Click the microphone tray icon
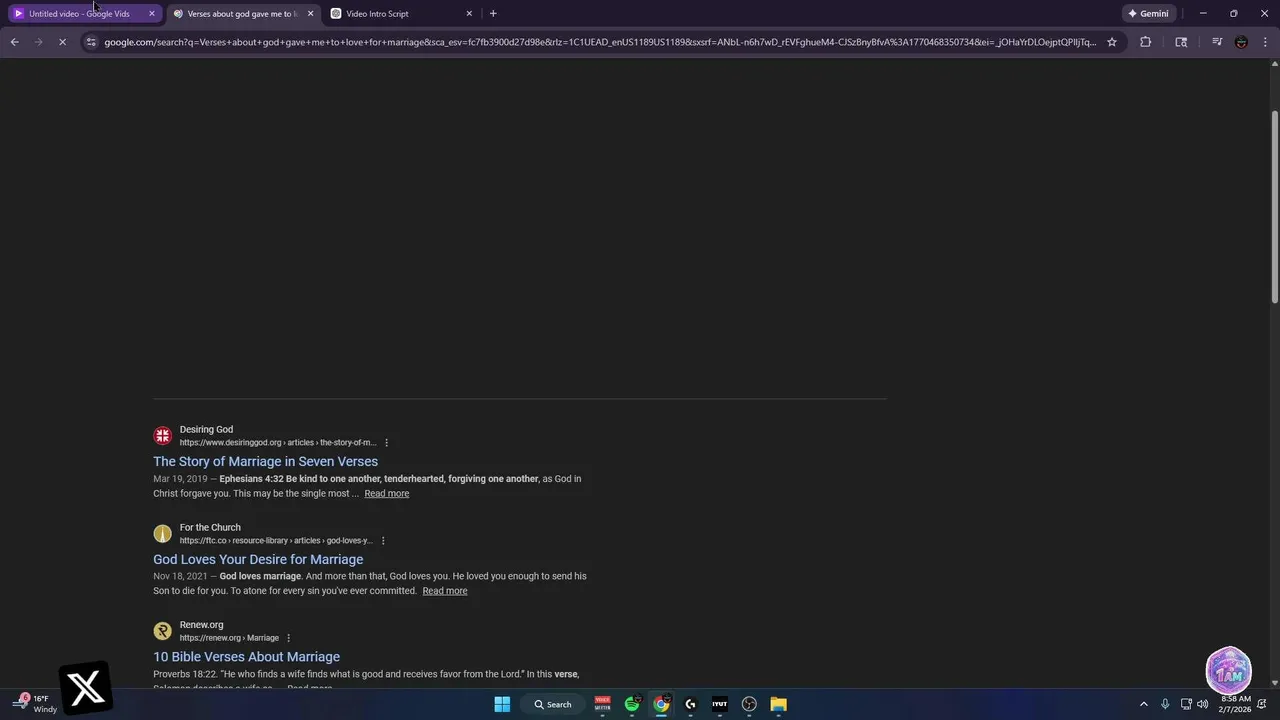 (x=1165, y=704)
